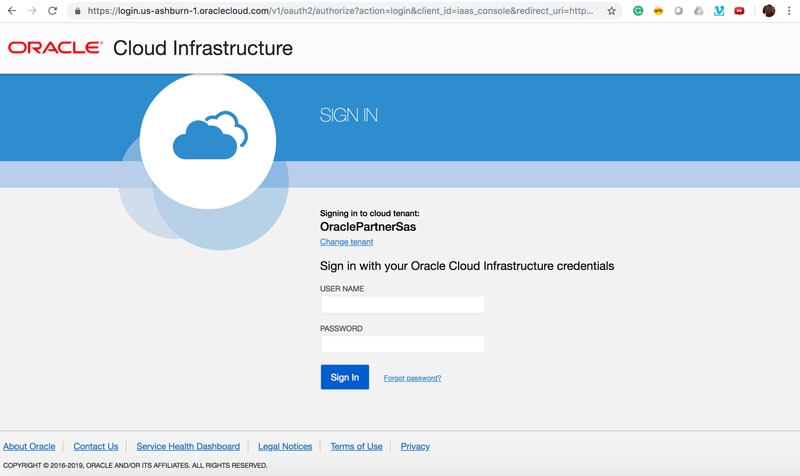This screenshot has width=800, height=476.
Task: Open the Service Health Dashboard link
Action: (188, 446)
